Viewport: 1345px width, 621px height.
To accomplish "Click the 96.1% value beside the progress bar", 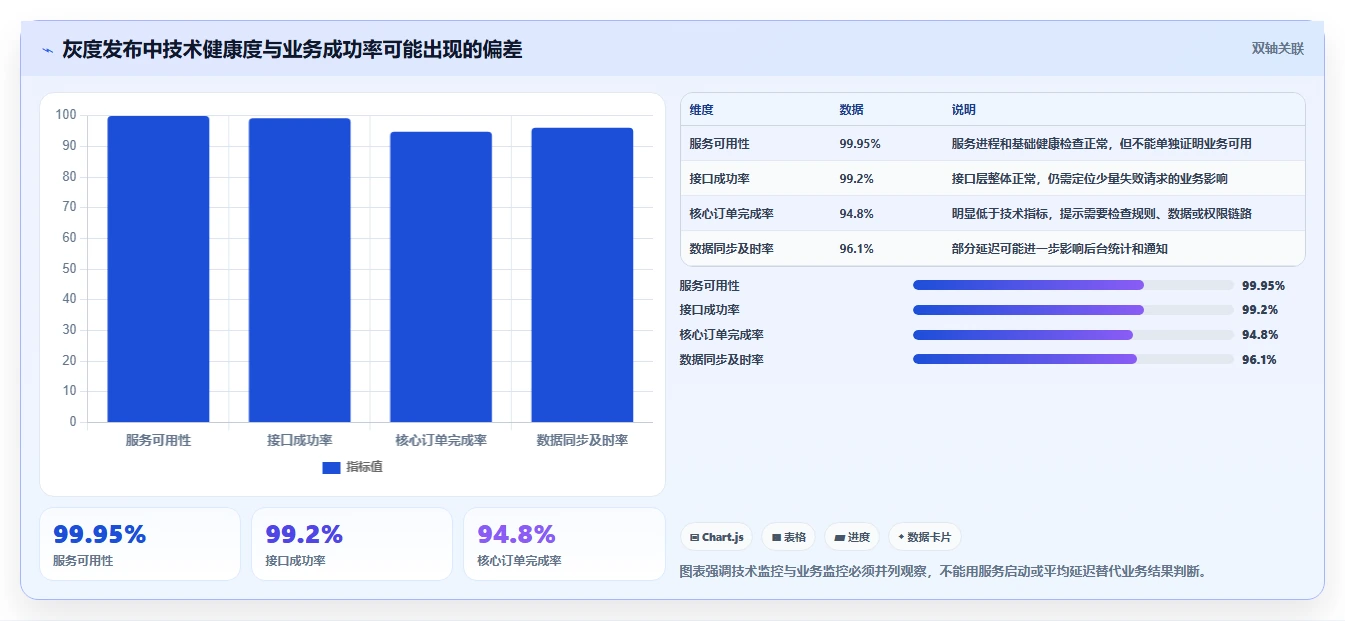I will point(1259,360).
